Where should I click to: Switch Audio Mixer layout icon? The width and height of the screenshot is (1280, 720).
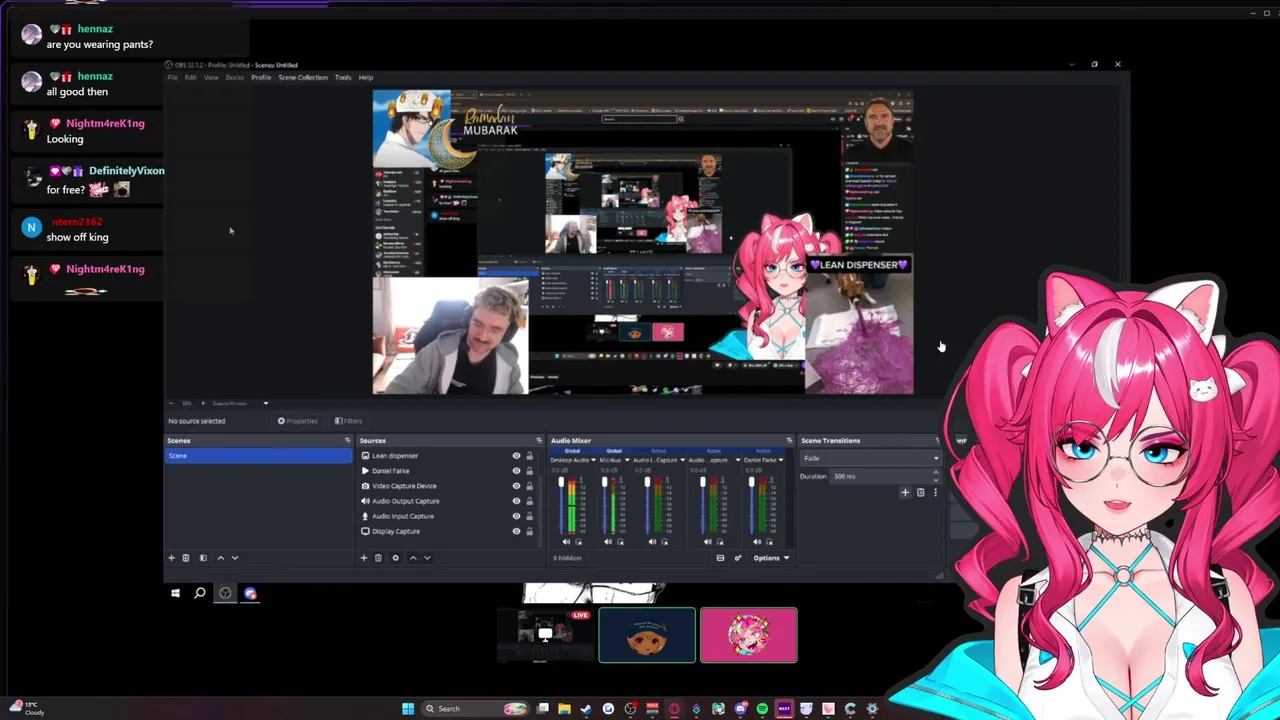point(720,558)
